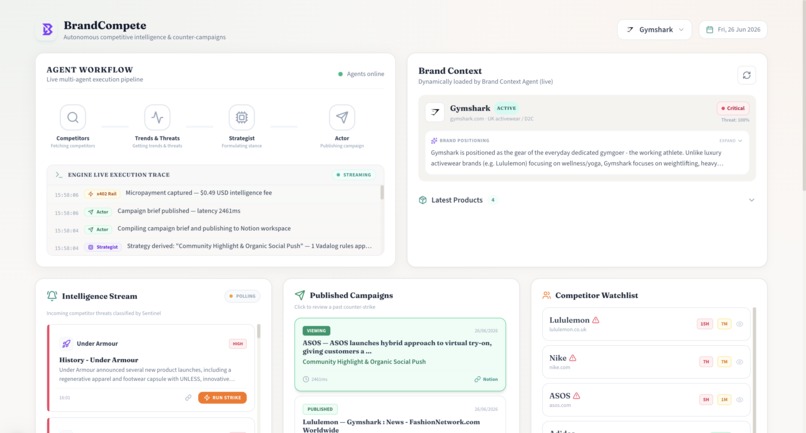Image resolution: width=806 pixels, height=433 pixels.
Task: Click the yellow 1M badge on ASOS
Action: (x=724, y=400)
